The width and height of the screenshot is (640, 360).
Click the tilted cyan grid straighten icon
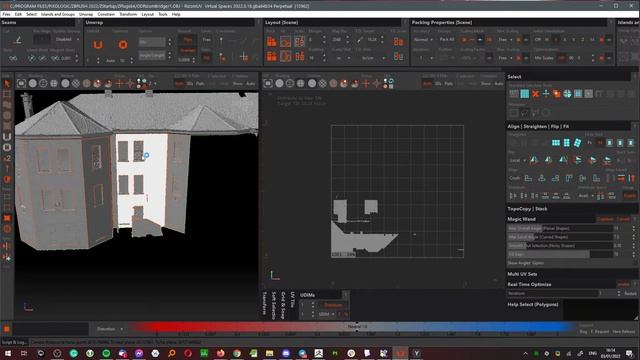pyautogui.click(x=577, y=142)
